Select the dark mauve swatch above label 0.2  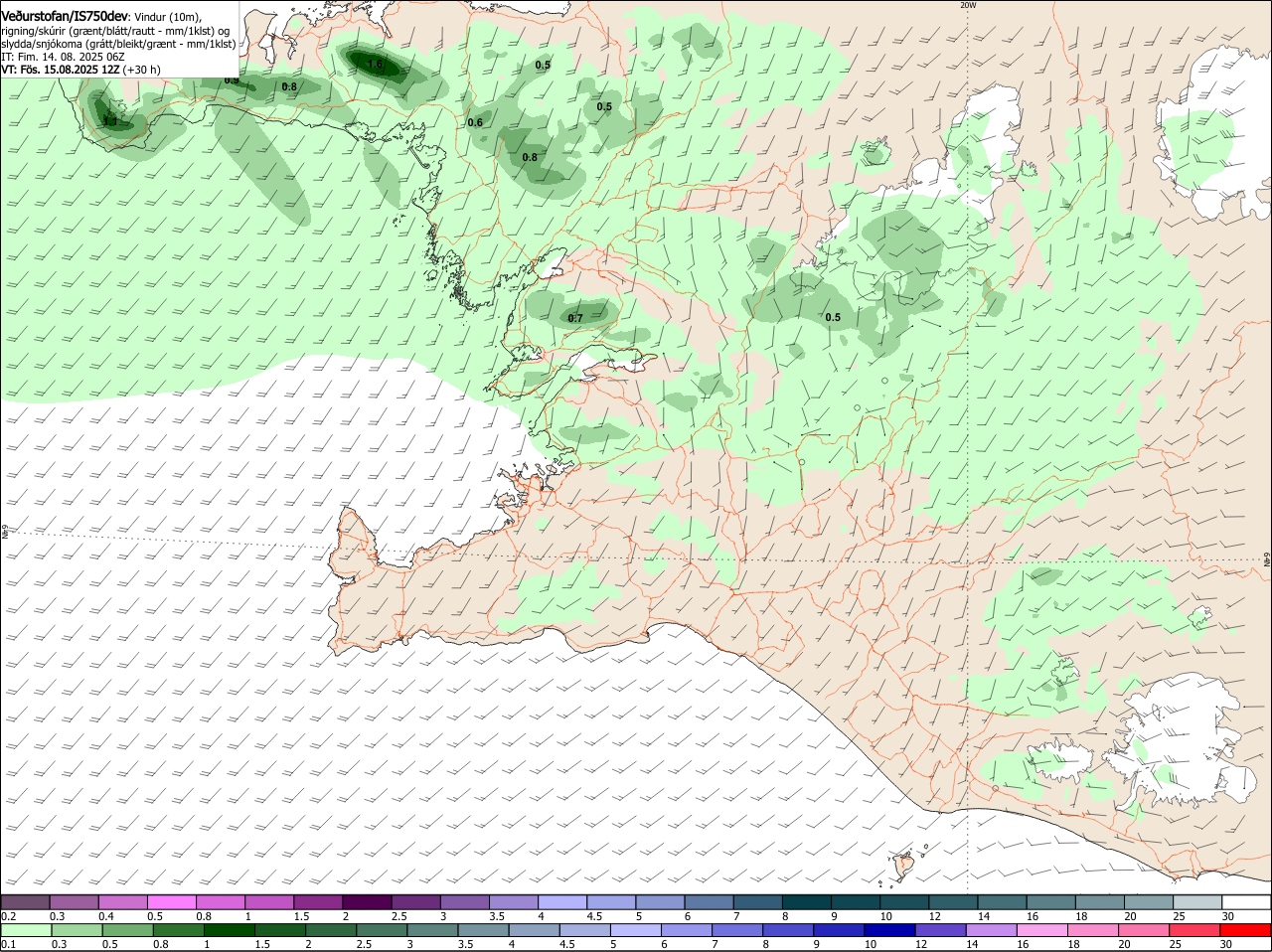click(x=25, y=901)
